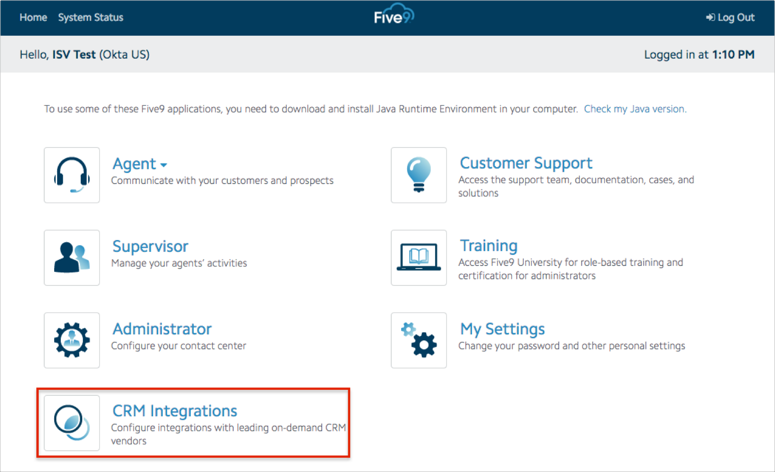Select the Administrator heading link
Screen dimensions: 775x472
point(162,329)
